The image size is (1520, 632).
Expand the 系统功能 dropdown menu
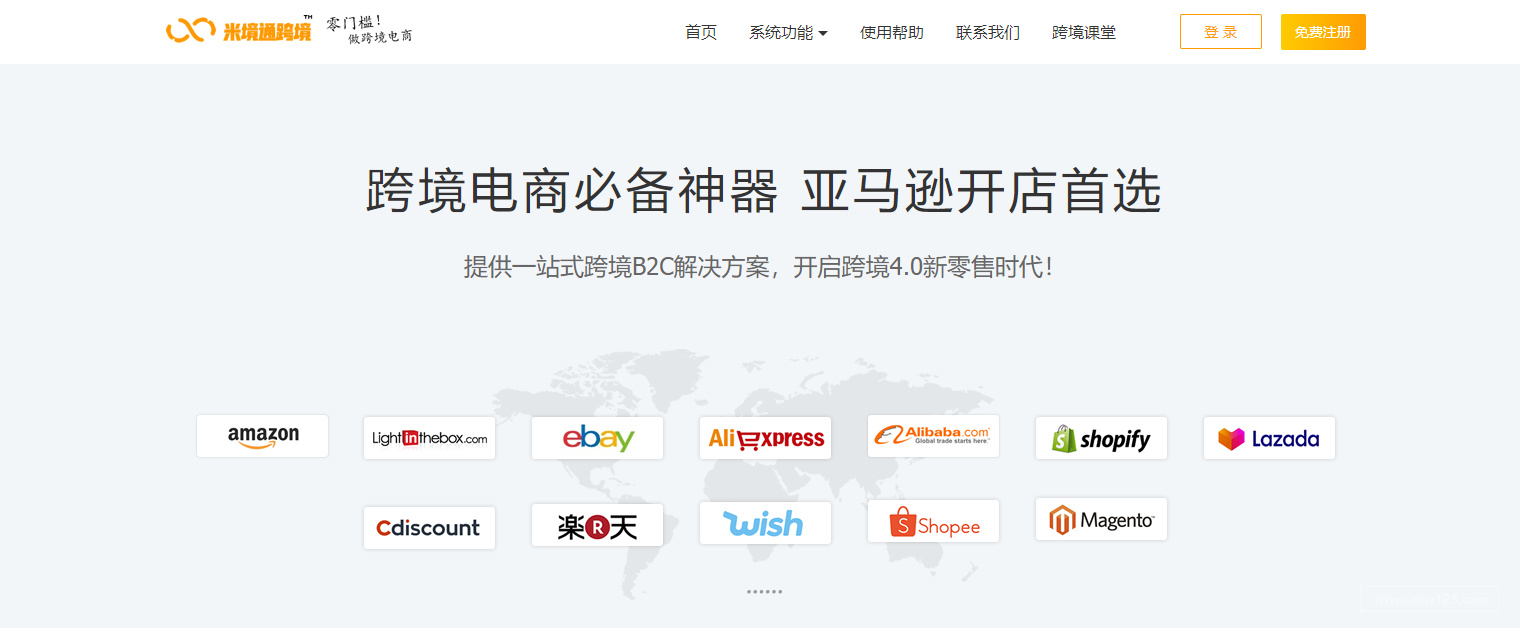pos(789,31)
